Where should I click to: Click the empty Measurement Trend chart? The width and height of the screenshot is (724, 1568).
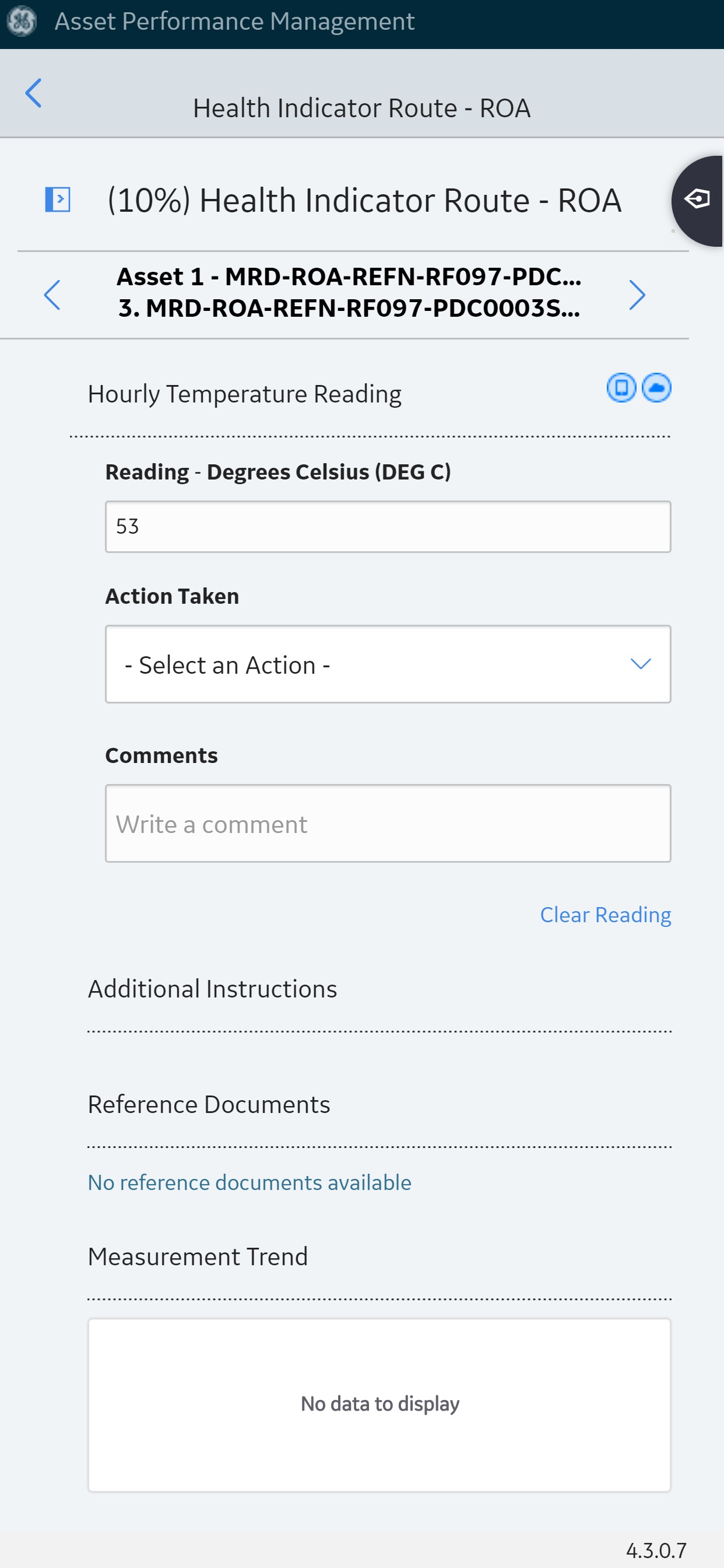379,1404
